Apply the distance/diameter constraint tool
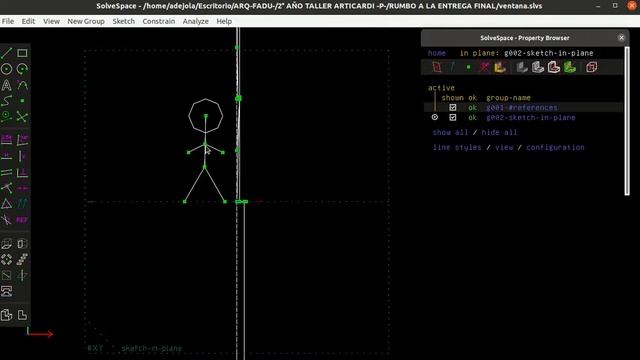This screenshot has width=640, height=360. [x=7, y=140]
